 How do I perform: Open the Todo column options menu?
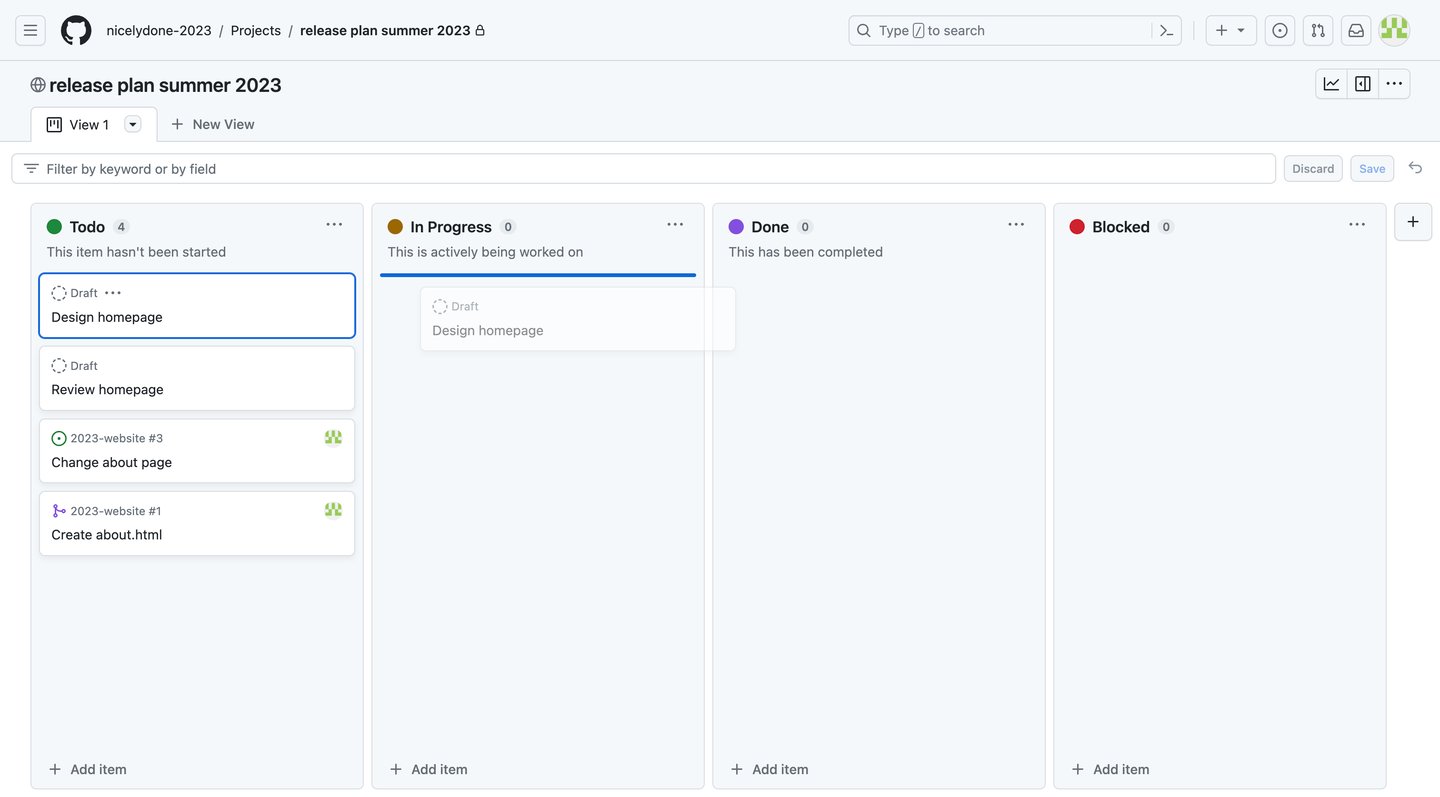click(334, 224)
